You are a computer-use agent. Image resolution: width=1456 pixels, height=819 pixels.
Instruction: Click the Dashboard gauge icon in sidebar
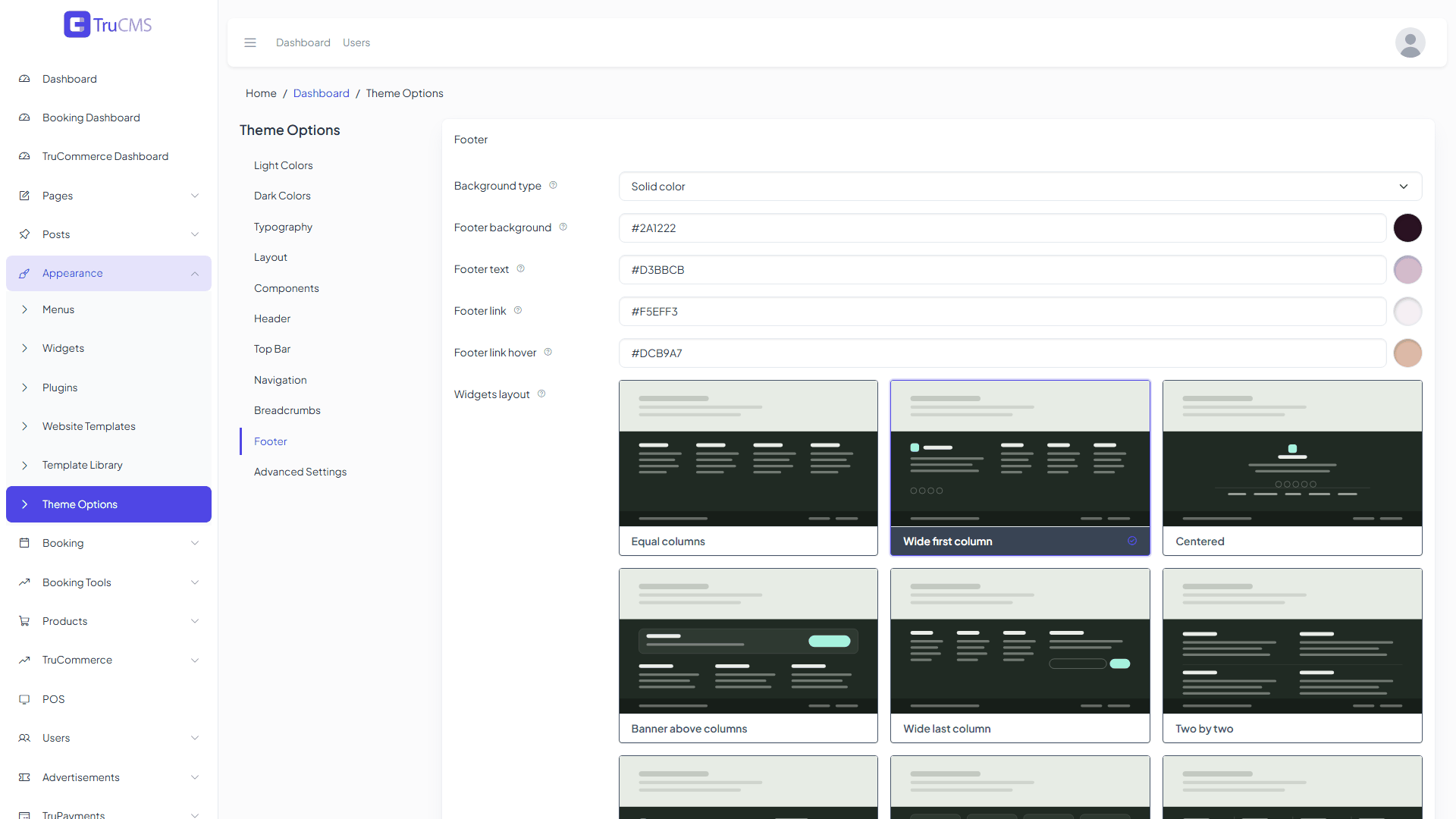[x=24, y=79]
